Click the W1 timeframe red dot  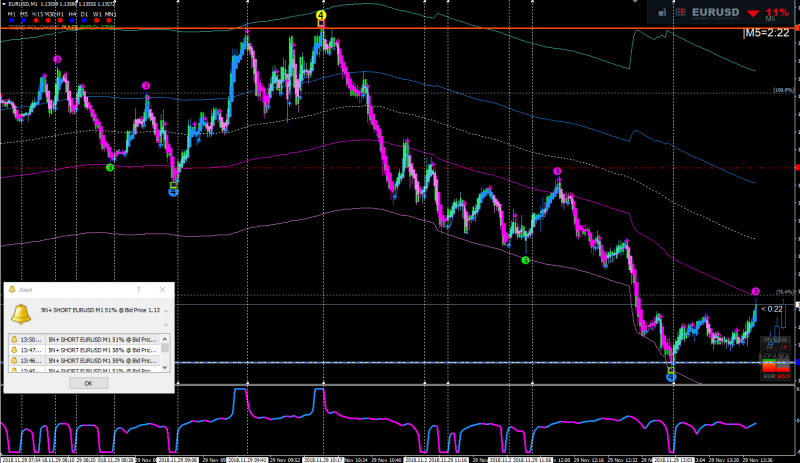pos(96,20)
